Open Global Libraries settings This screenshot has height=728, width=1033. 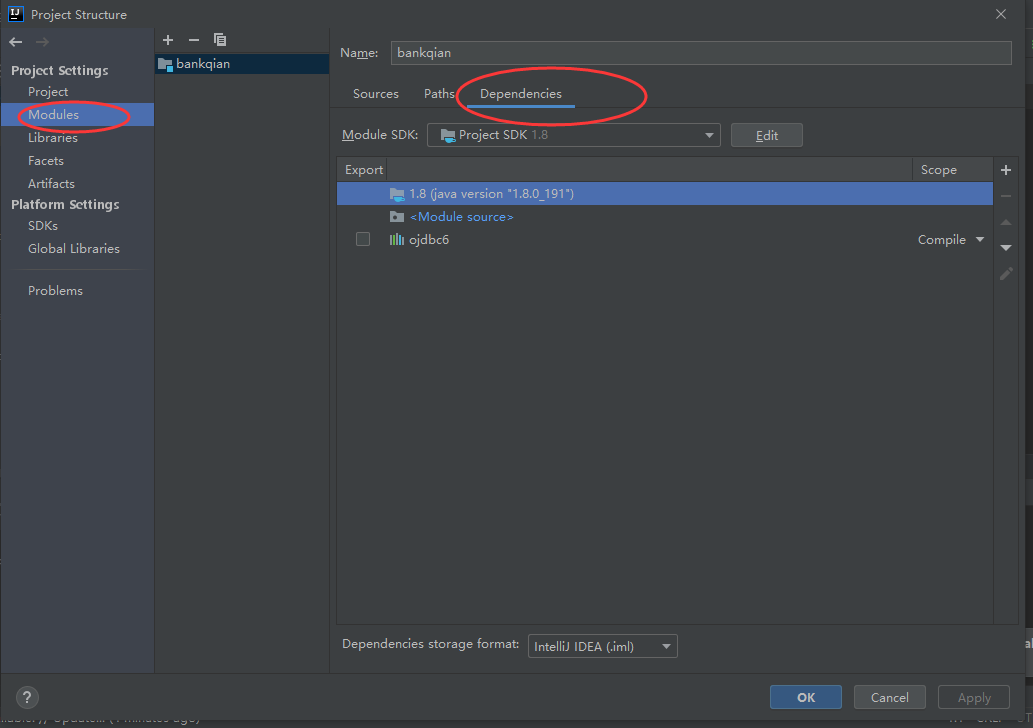pyautogui.click(x=74, y=248)
